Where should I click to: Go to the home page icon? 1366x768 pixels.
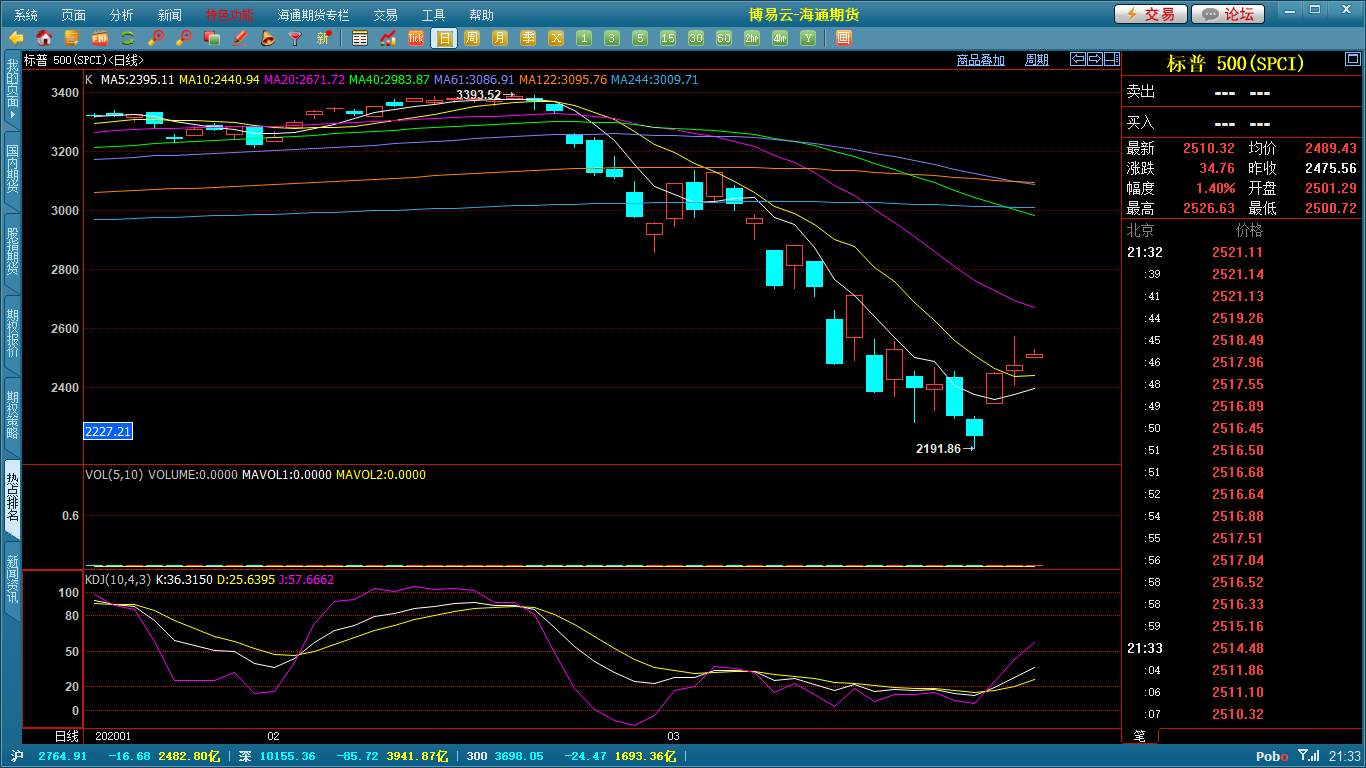(44, 38)
